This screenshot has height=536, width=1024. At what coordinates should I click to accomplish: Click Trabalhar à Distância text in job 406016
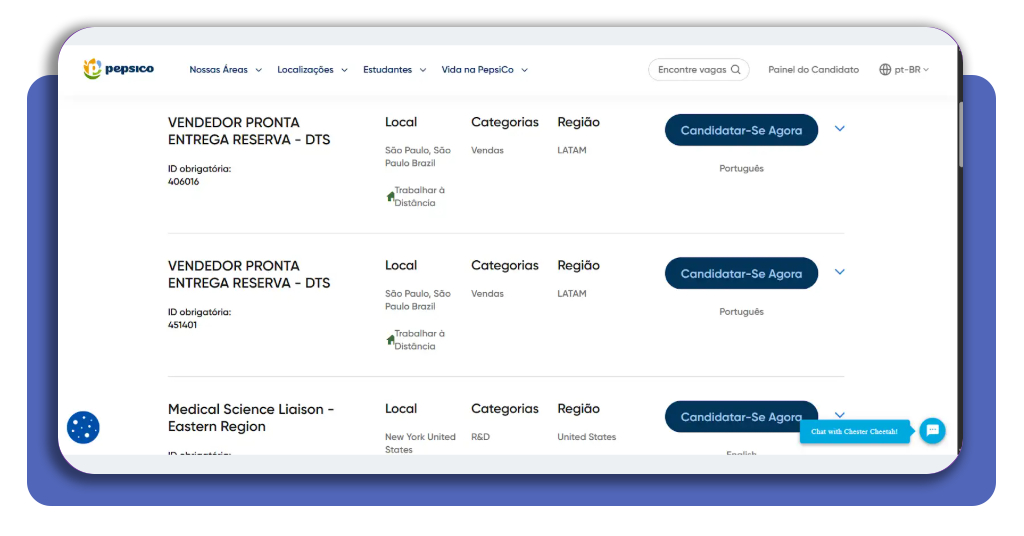click(419, 197)
